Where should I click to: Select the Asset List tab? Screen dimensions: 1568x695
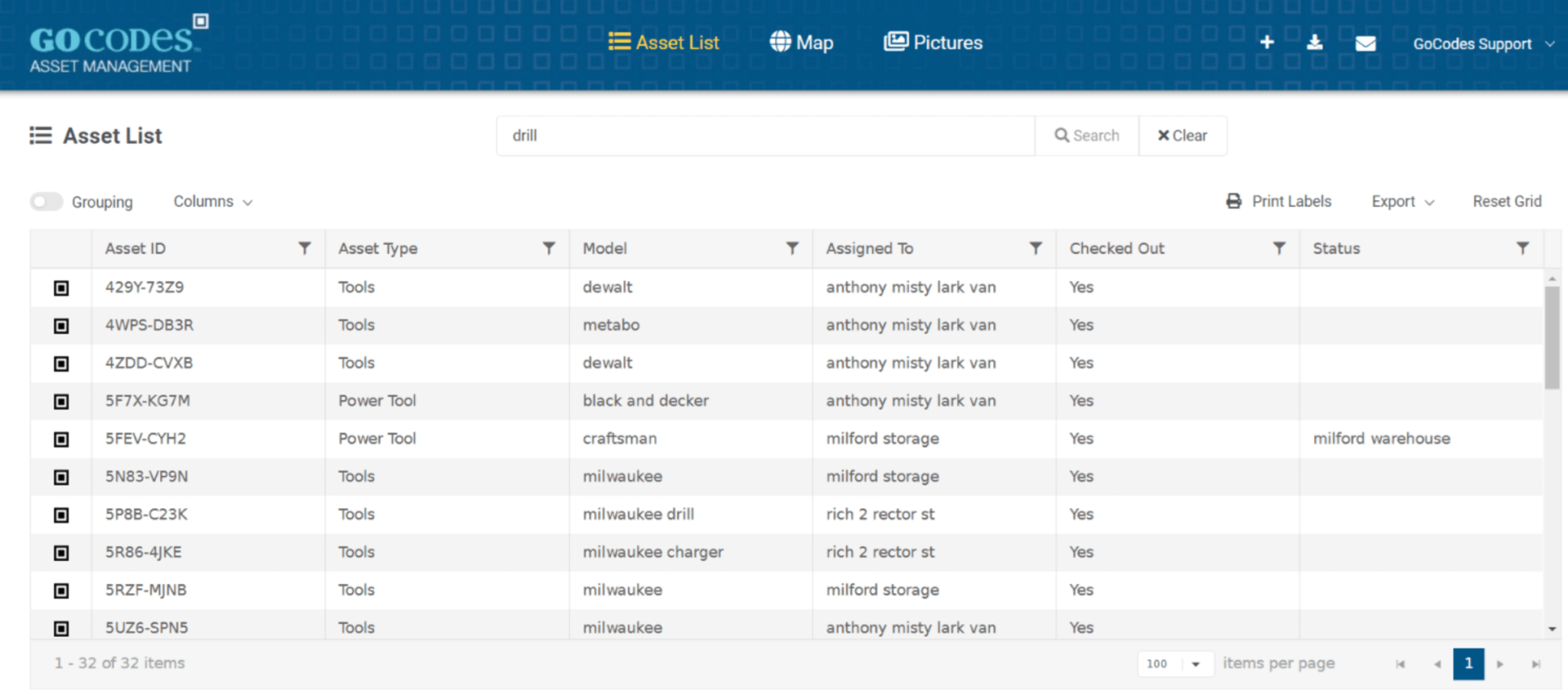(x=664, y=42)
